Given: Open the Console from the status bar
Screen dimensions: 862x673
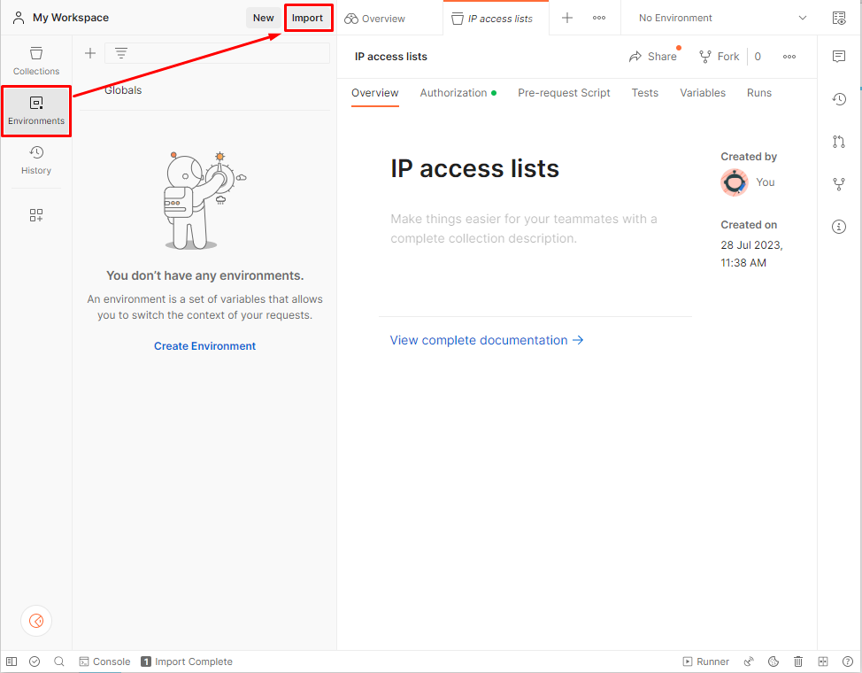Looking at the screenshot, I should click(105, 662).
